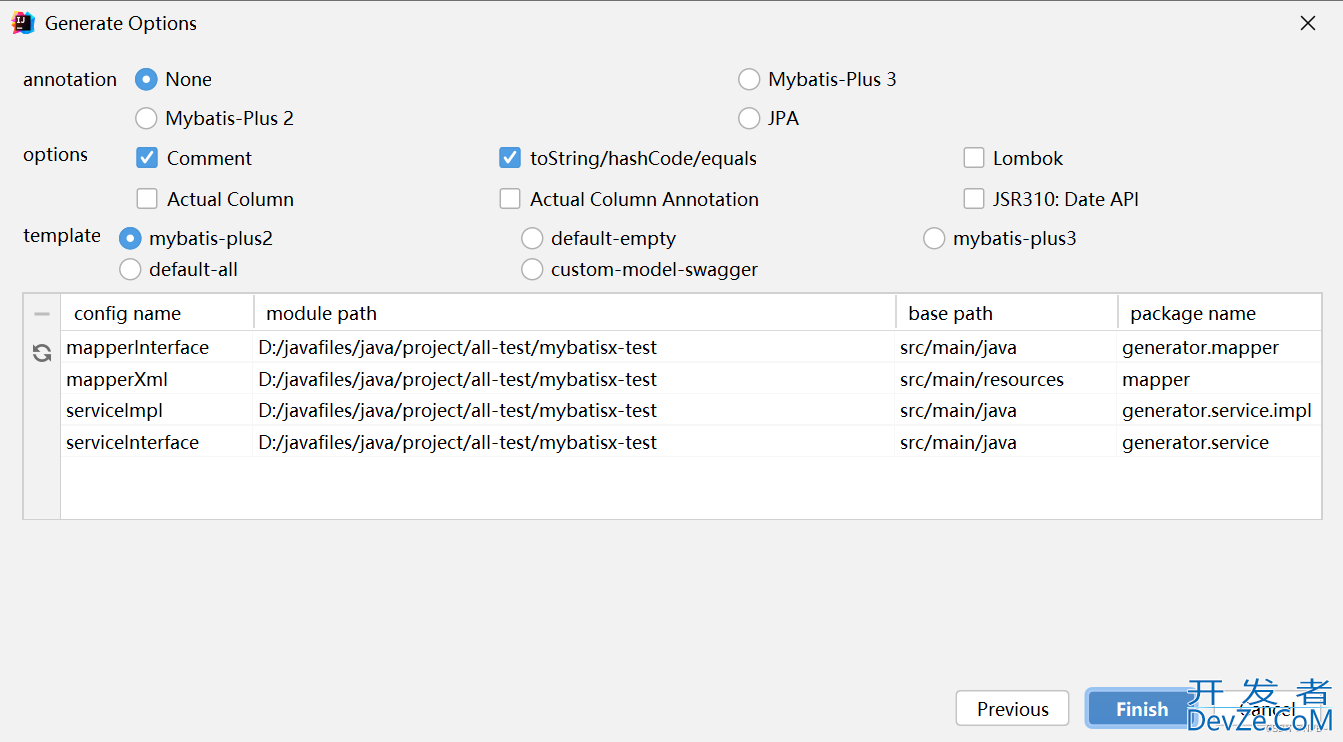The image size is (1343, 742).
Task: Enable JSR310: Date API checkbox
Action: pyautogui.click(x=974, y=199)
